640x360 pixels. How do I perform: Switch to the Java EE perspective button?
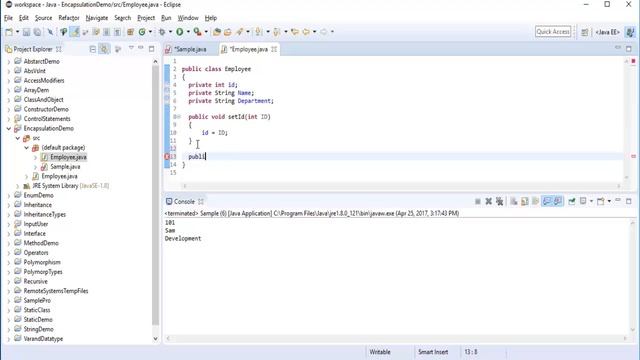607,32
